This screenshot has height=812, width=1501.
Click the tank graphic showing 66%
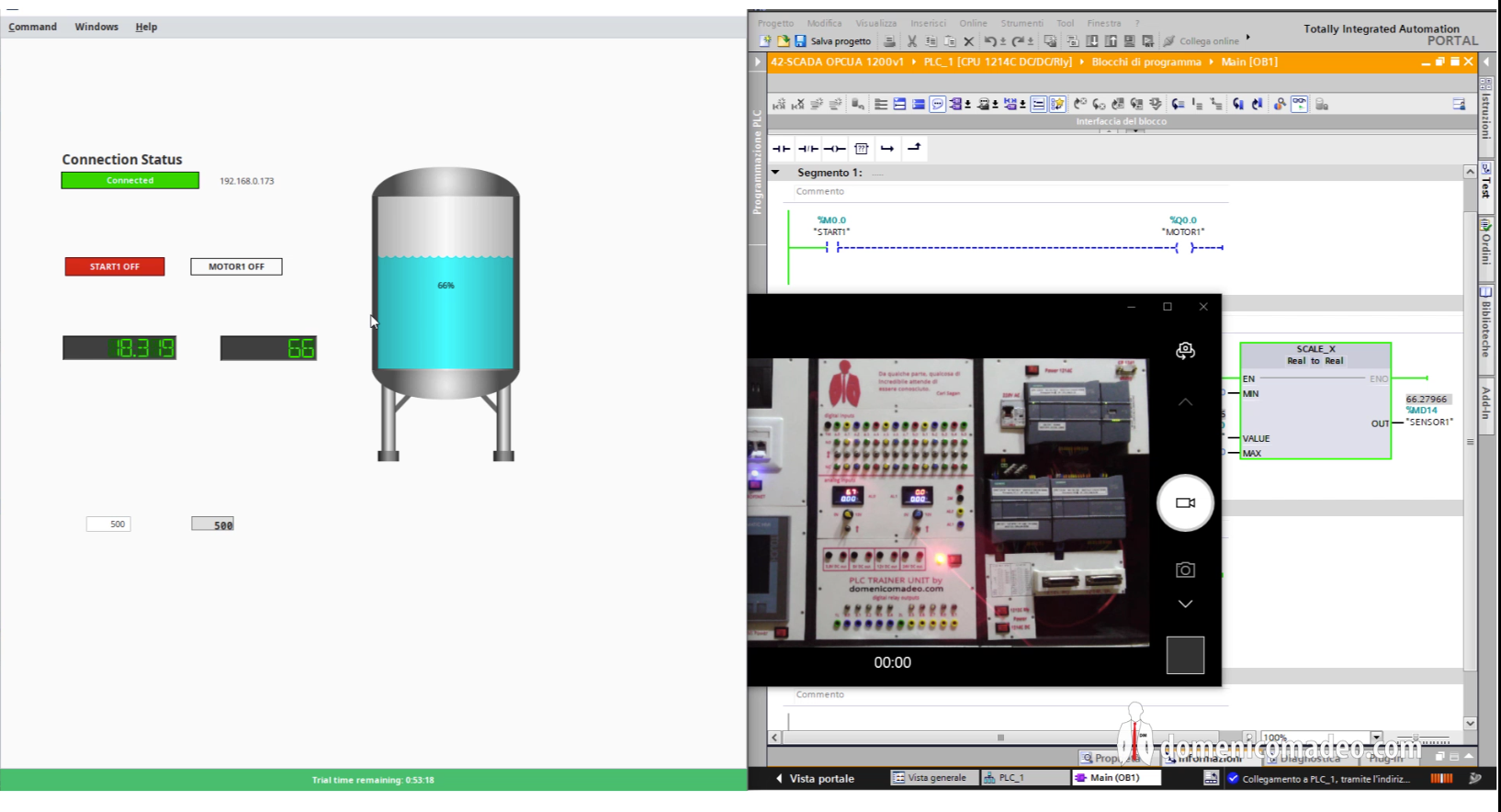[446, 312]
